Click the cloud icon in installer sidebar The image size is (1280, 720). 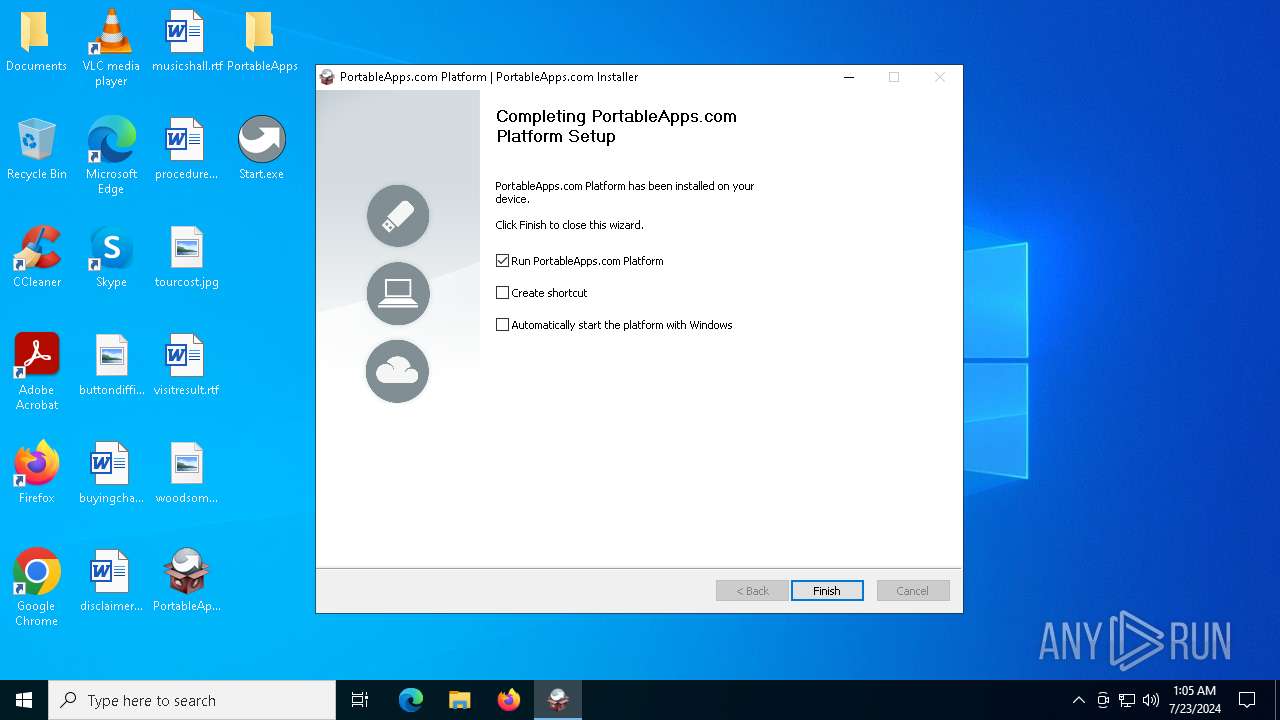pos(398,371)
